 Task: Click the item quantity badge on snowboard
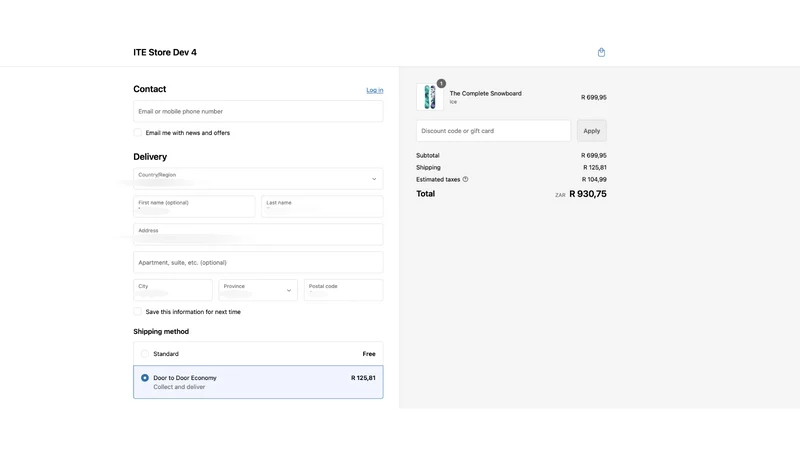pyautogui.click(x=441, y=83)
